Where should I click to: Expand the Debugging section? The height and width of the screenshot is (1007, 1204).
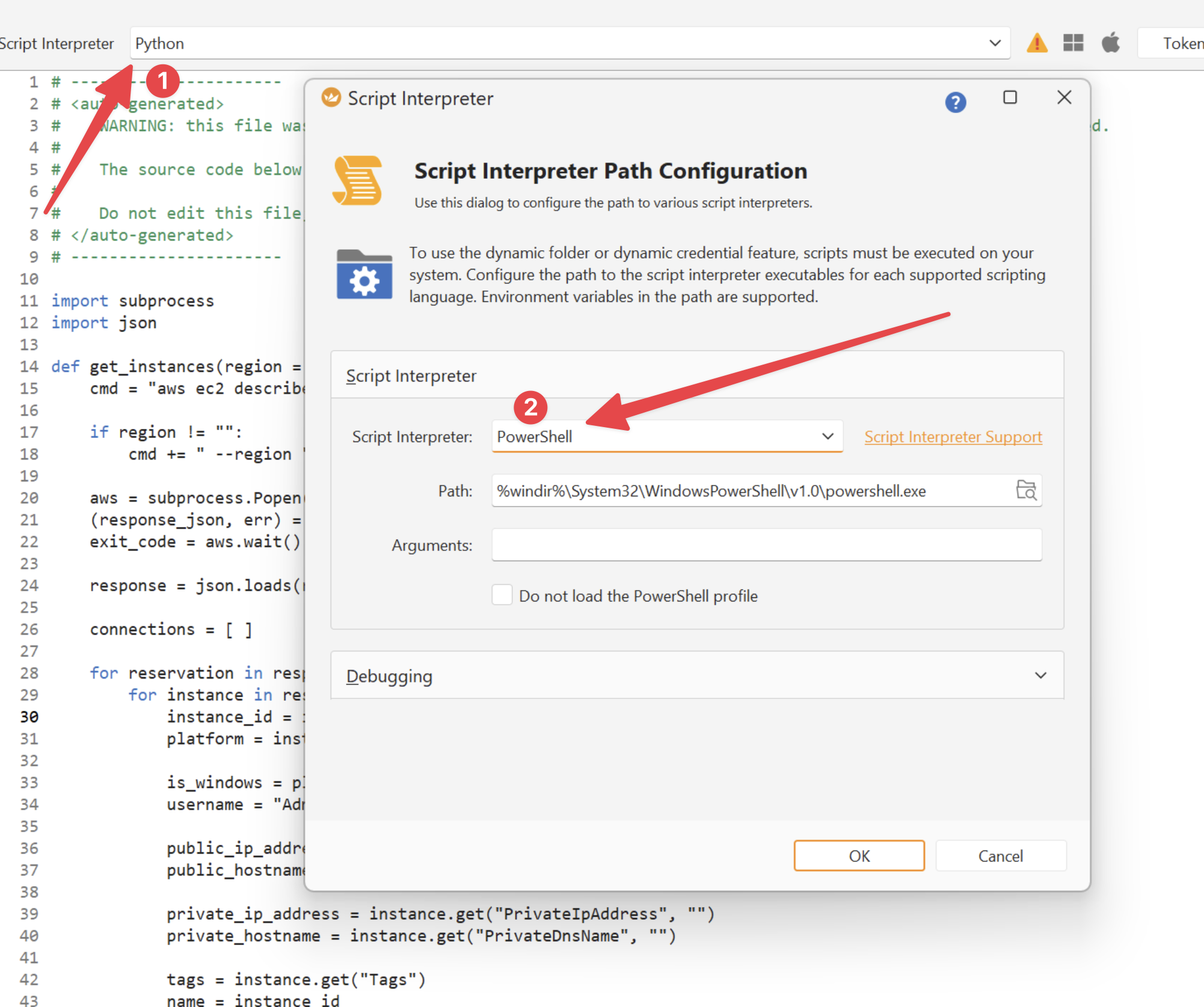[x=1040, y=676]
